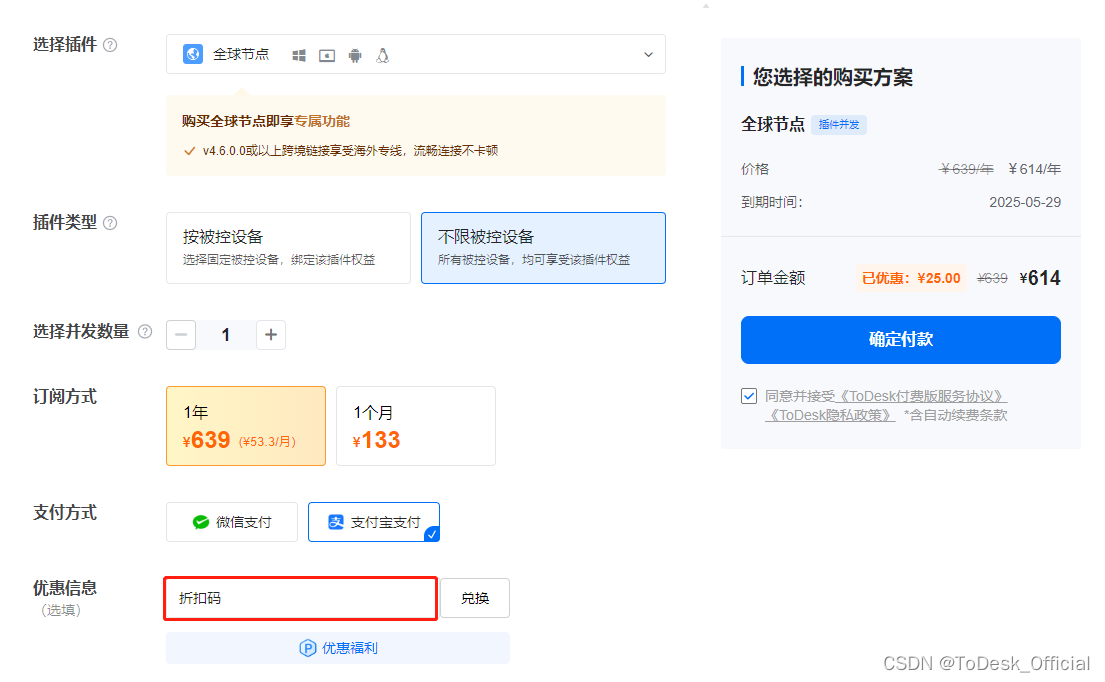Click the concurrent quantity value field
1105x682 pixels.
point(226,335)
